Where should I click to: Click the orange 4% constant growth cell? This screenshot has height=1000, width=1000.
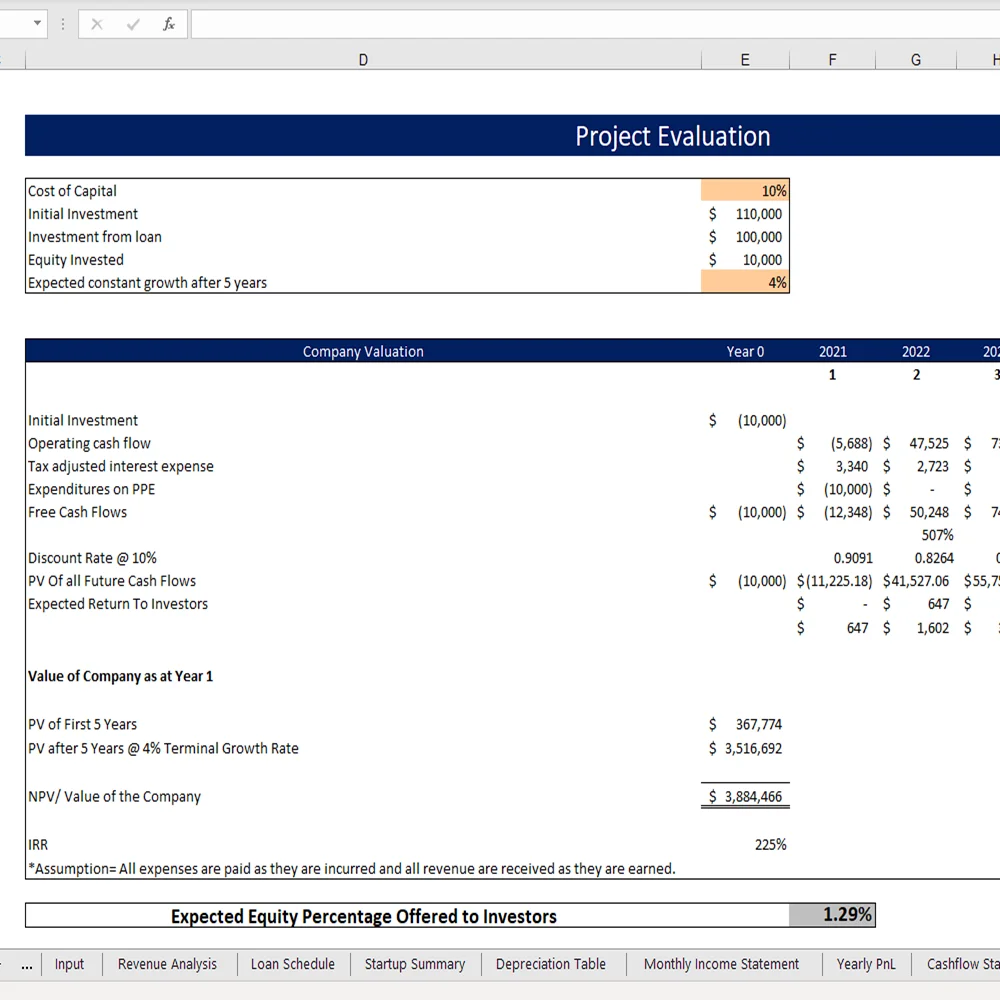[x=745, y=283]
